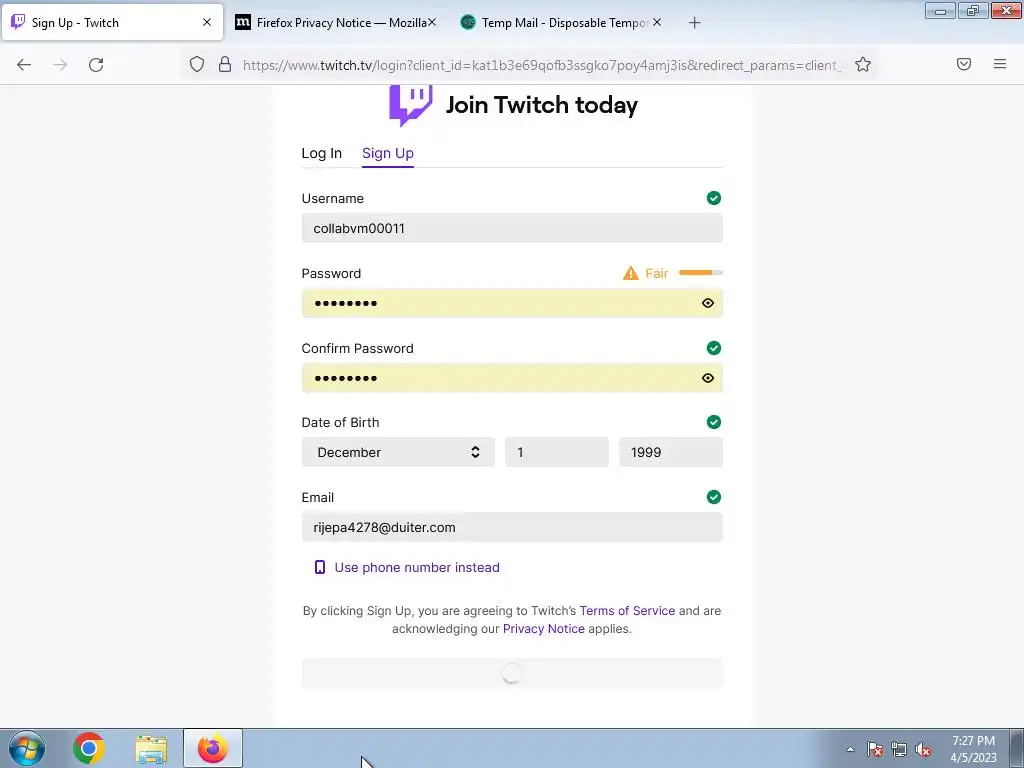Close the Temp Mail tab

pos(657,22)
